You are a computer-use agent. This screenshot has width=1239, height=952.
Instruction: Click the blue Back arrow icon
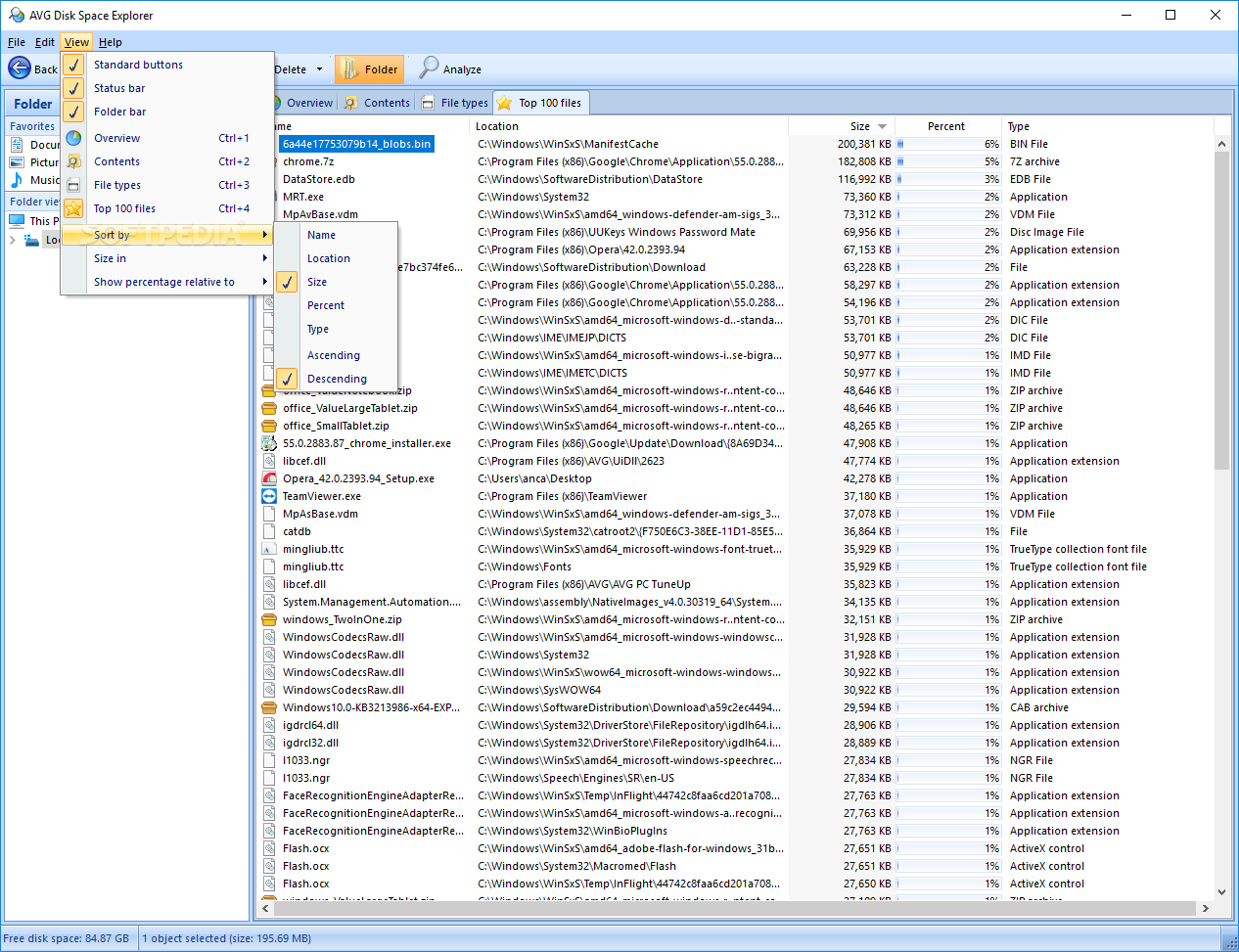20,68
